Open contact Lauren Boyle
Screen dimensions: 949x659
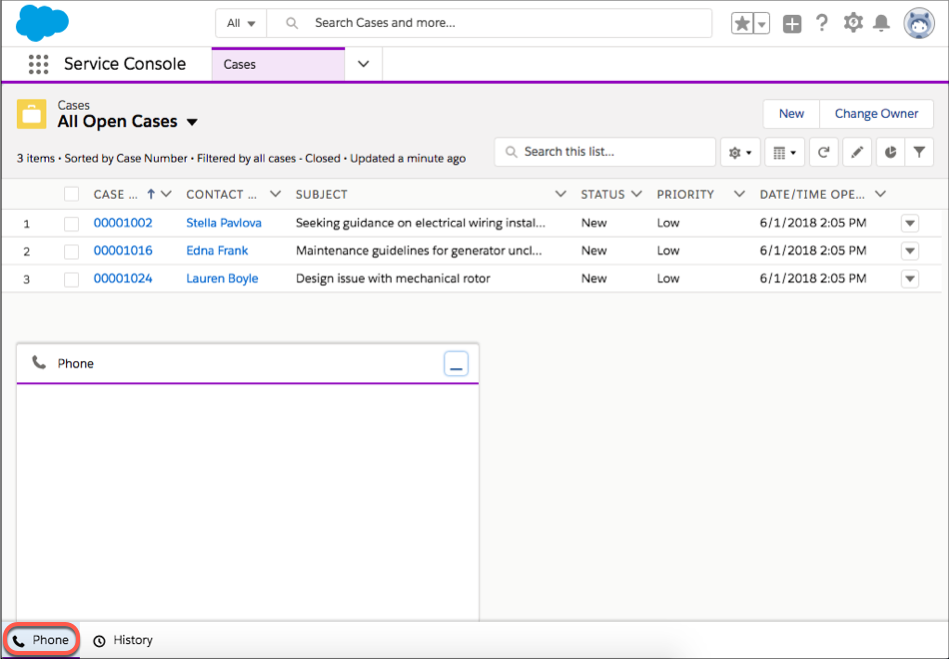pyautogui.click(x=222, y=278)
